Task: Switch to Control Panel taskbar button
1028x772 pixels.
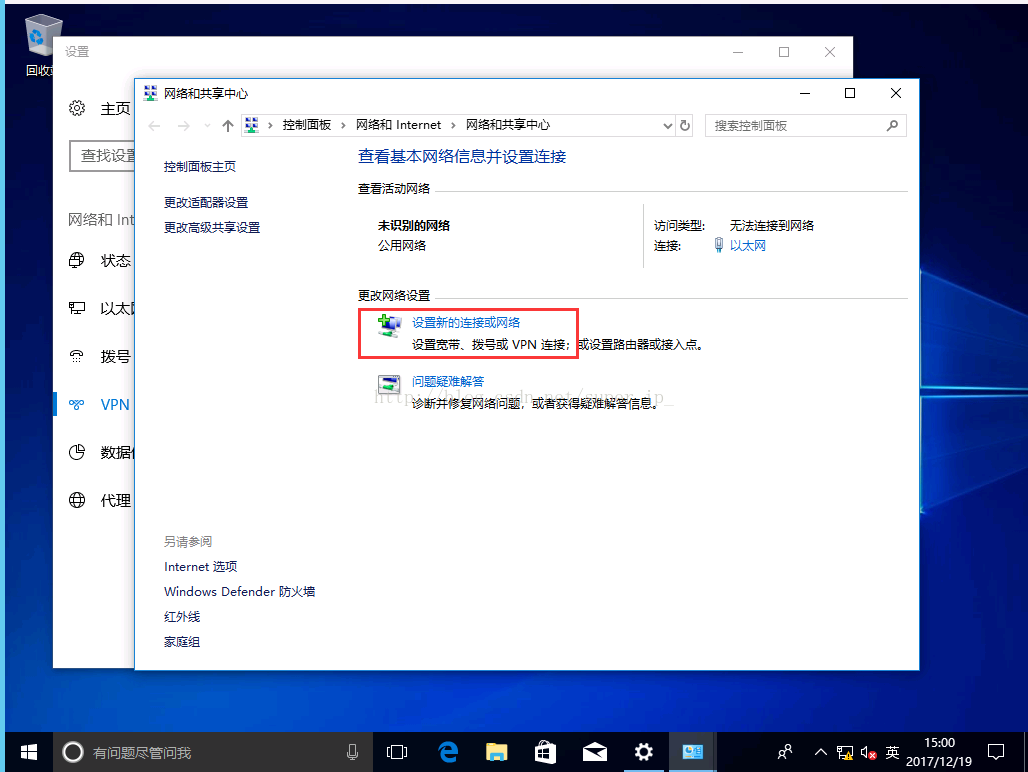Action: point(692,752)
